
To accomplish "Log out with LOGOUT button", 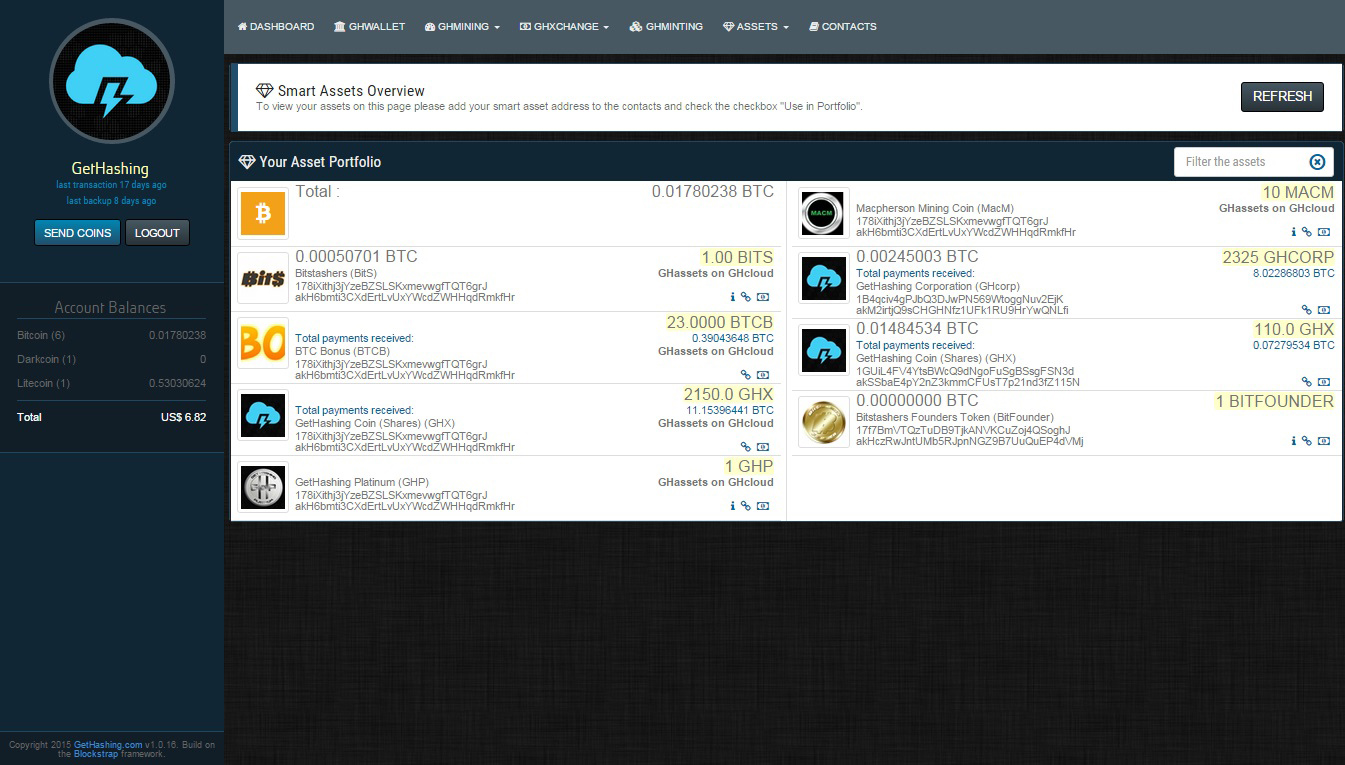I will (157, 233).
